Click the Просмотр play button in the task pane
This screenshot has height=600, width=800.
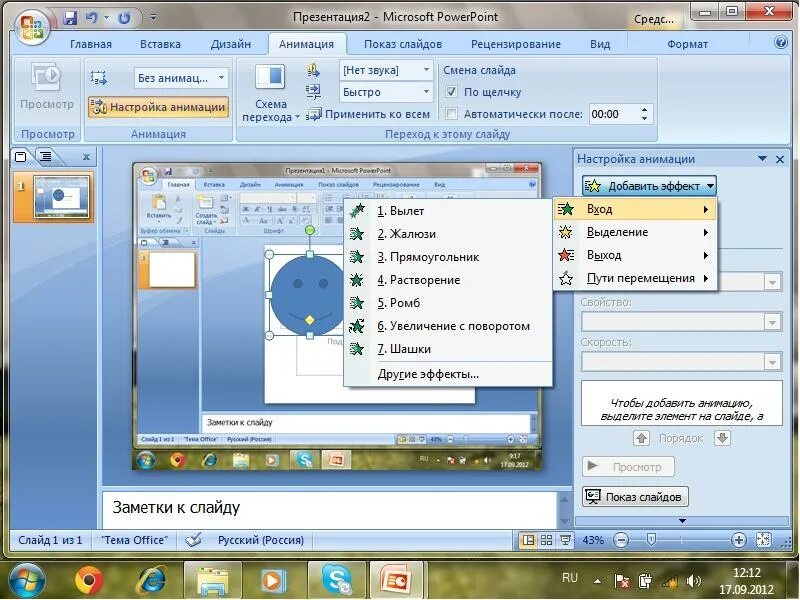click(628, 466)
